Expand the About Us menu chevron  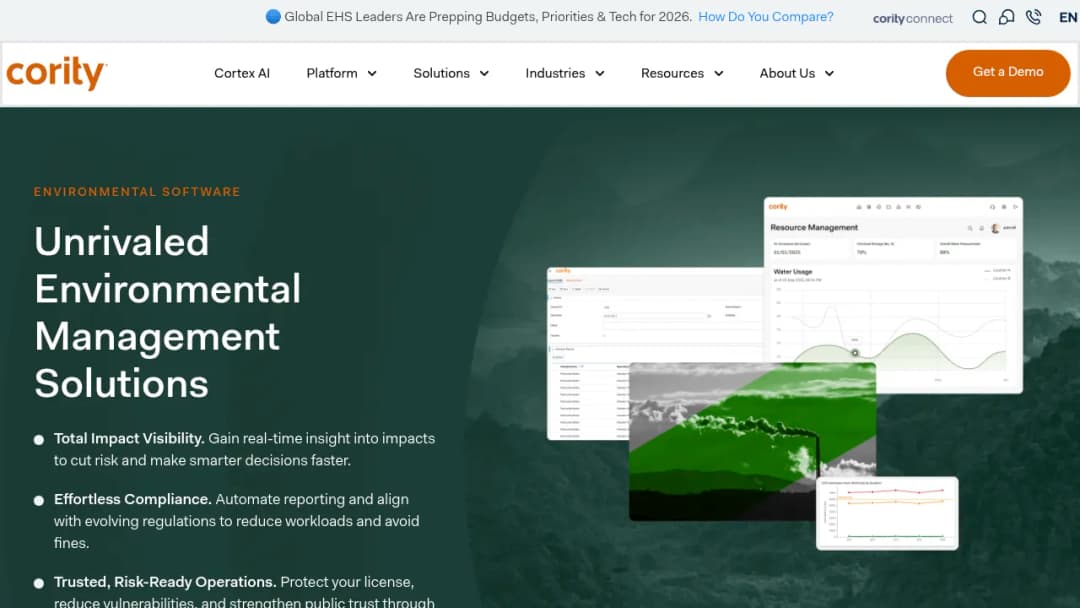tap(829, 74)
